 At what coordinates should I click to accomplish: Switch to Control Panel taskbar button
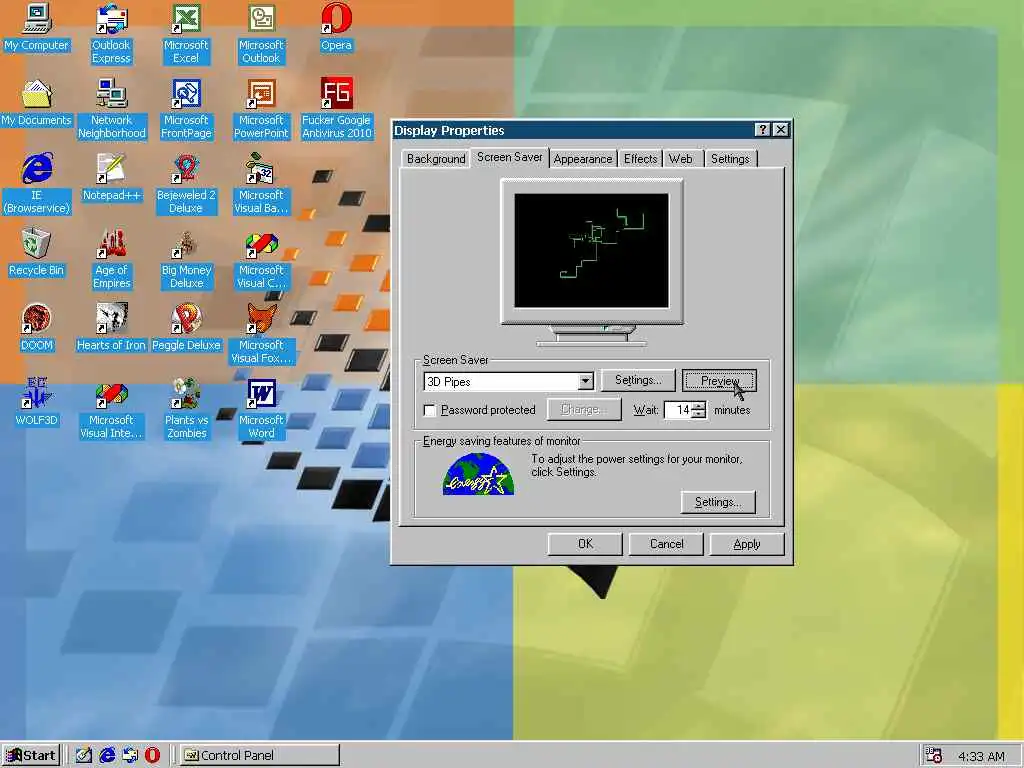pos(260,756)
